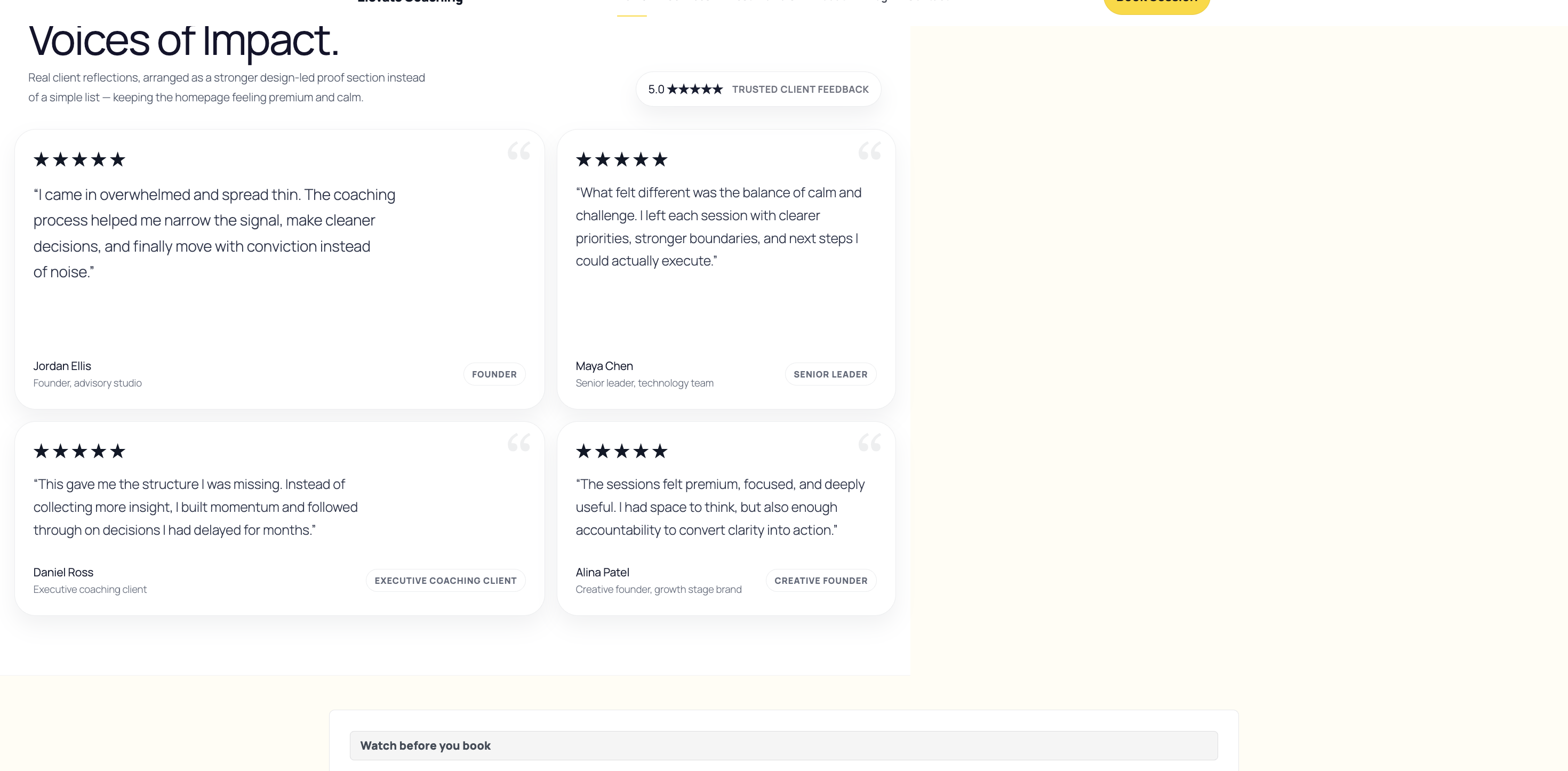Image resolution: width=1568 pixels, height=771 pixels.
Task: Click the stars in the 5.0 rating badge
Action: pos(694,90)
